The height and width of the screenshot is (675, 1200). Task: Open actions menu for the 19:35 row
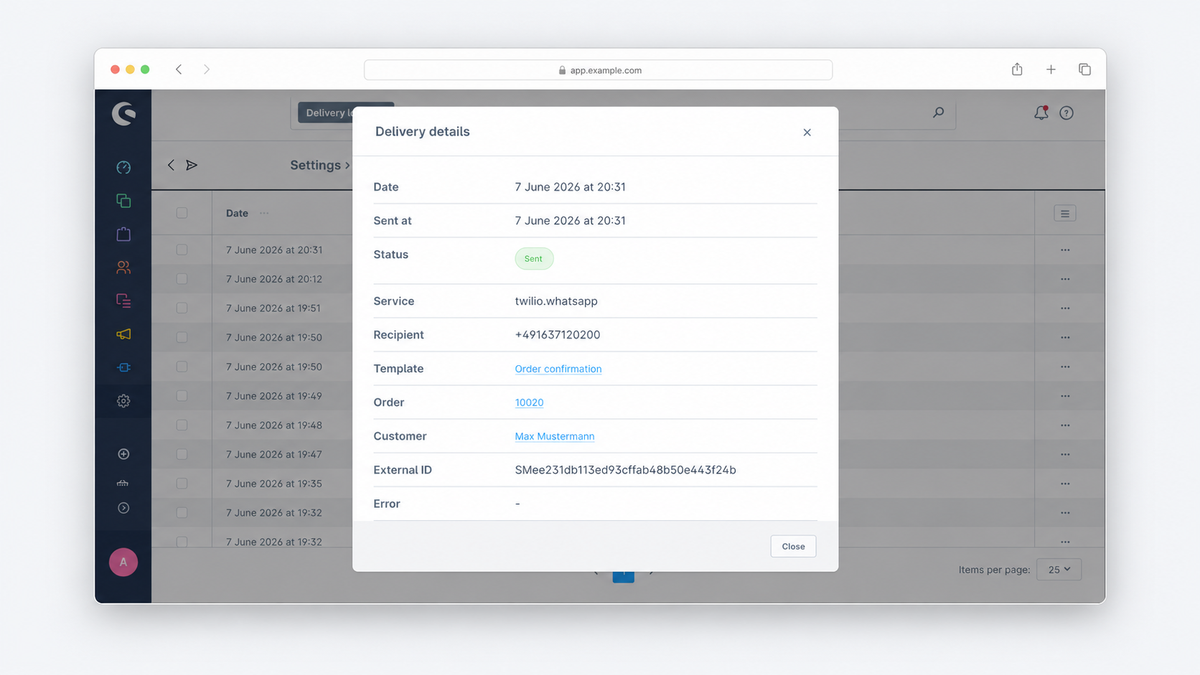pos(1065,483)
